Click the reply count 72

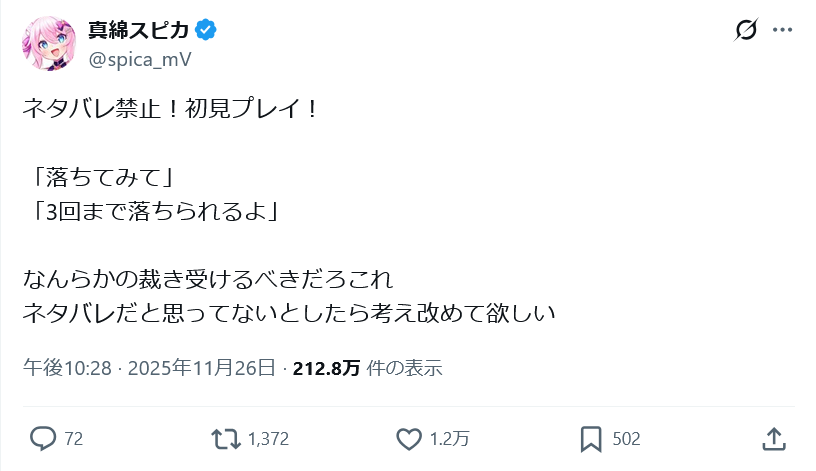[73, 438]
